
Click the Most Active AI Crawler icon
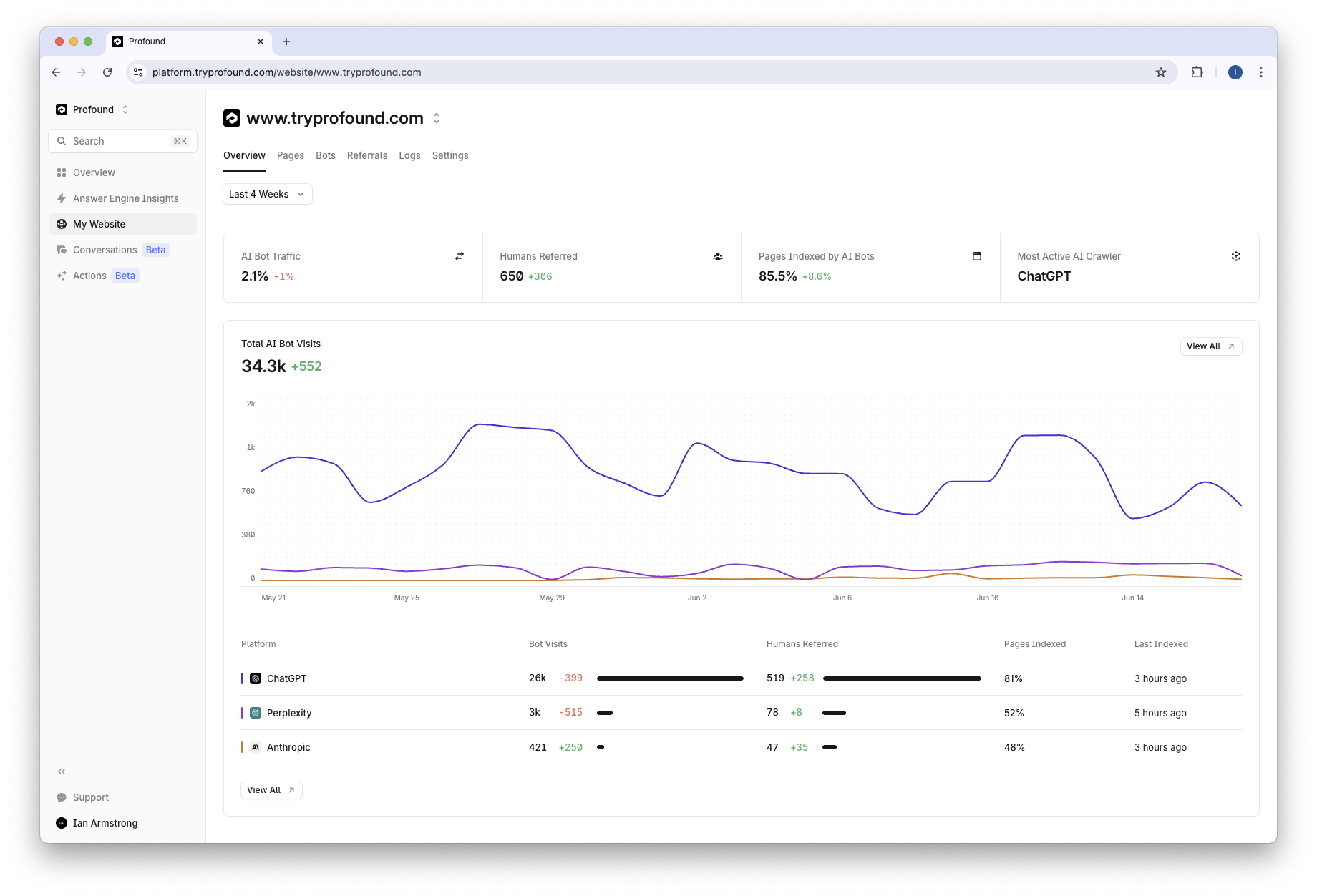click(x=1236, y=256)
